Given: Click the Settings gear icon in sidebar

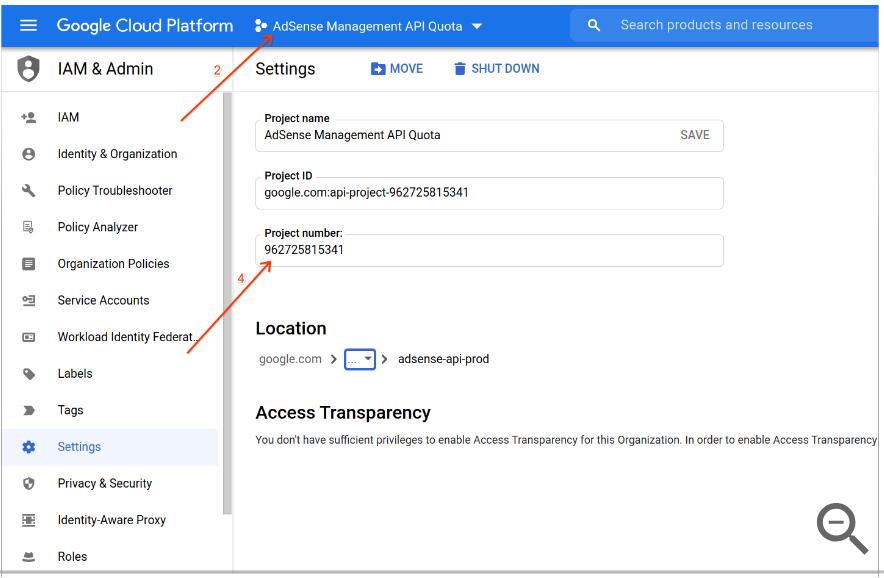Looking at the screenshot, I should (x=28, y=447).
